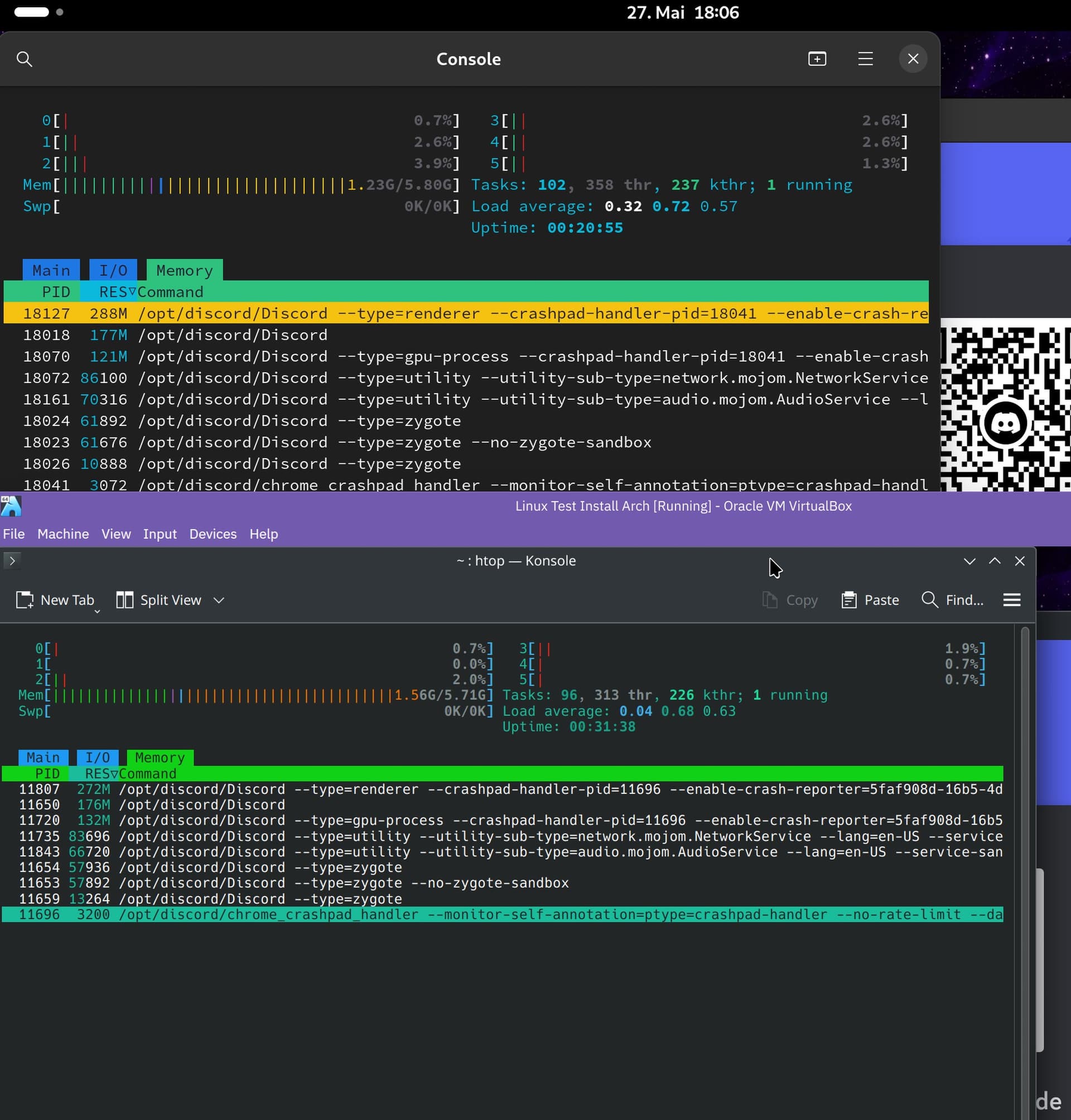This screenshot has width=1071, height=1120.
Task: Click the Discord QR code image
Action: point(1005,405)
